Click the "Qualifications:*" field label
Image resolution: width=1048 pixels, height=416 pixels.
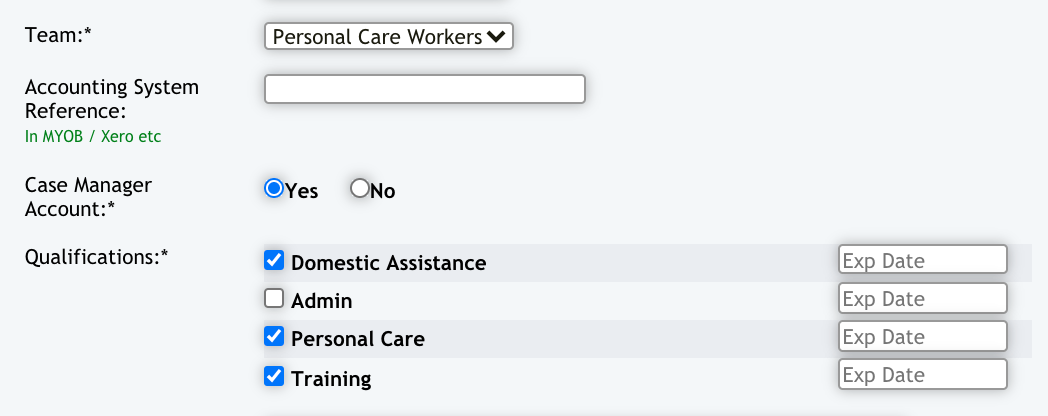(96, 256)
